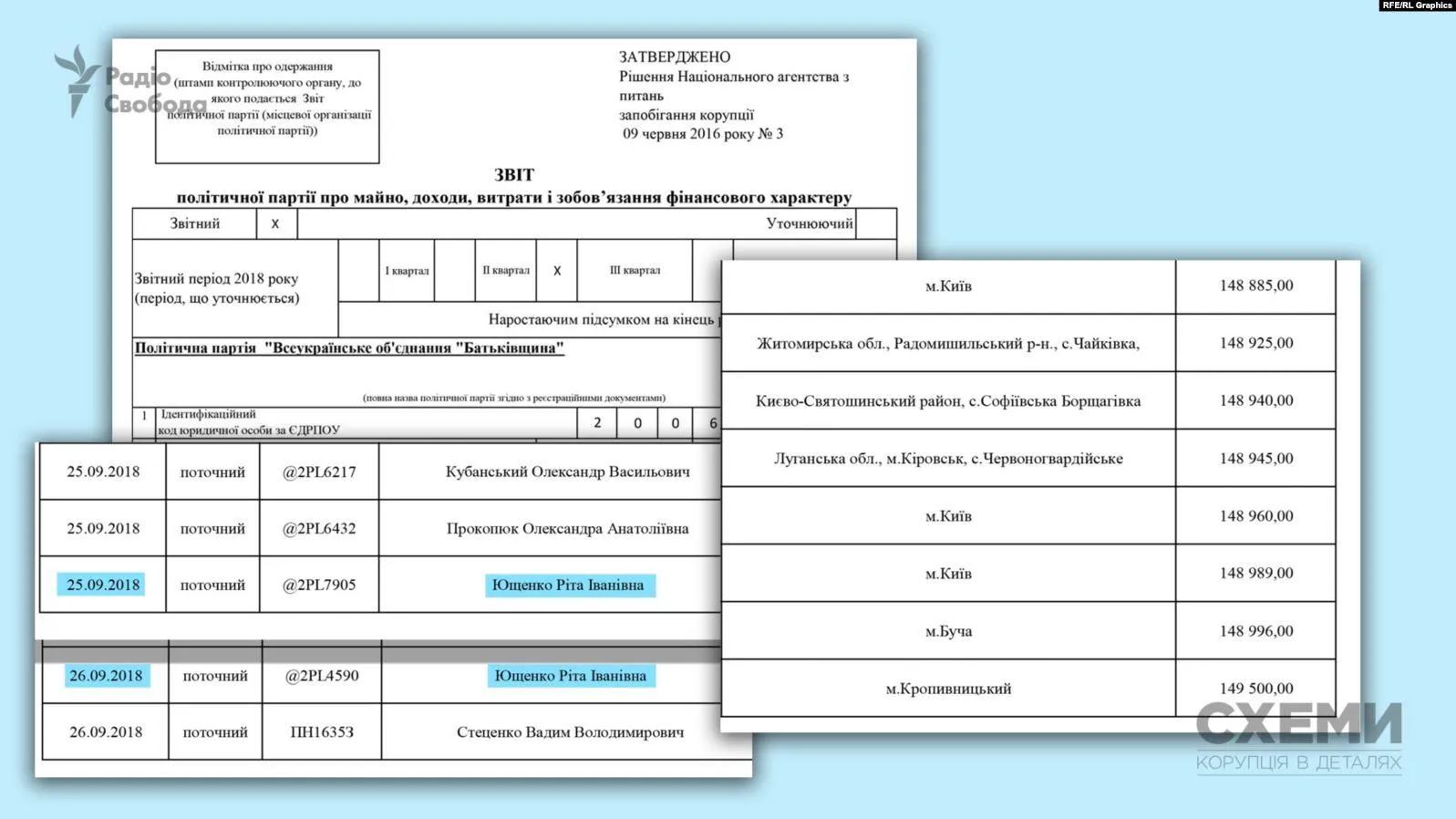This screenshot has height=819, width=1456.
Task: Click the Відмітка про одержання stamp box
Action: (x=267, y=107)
